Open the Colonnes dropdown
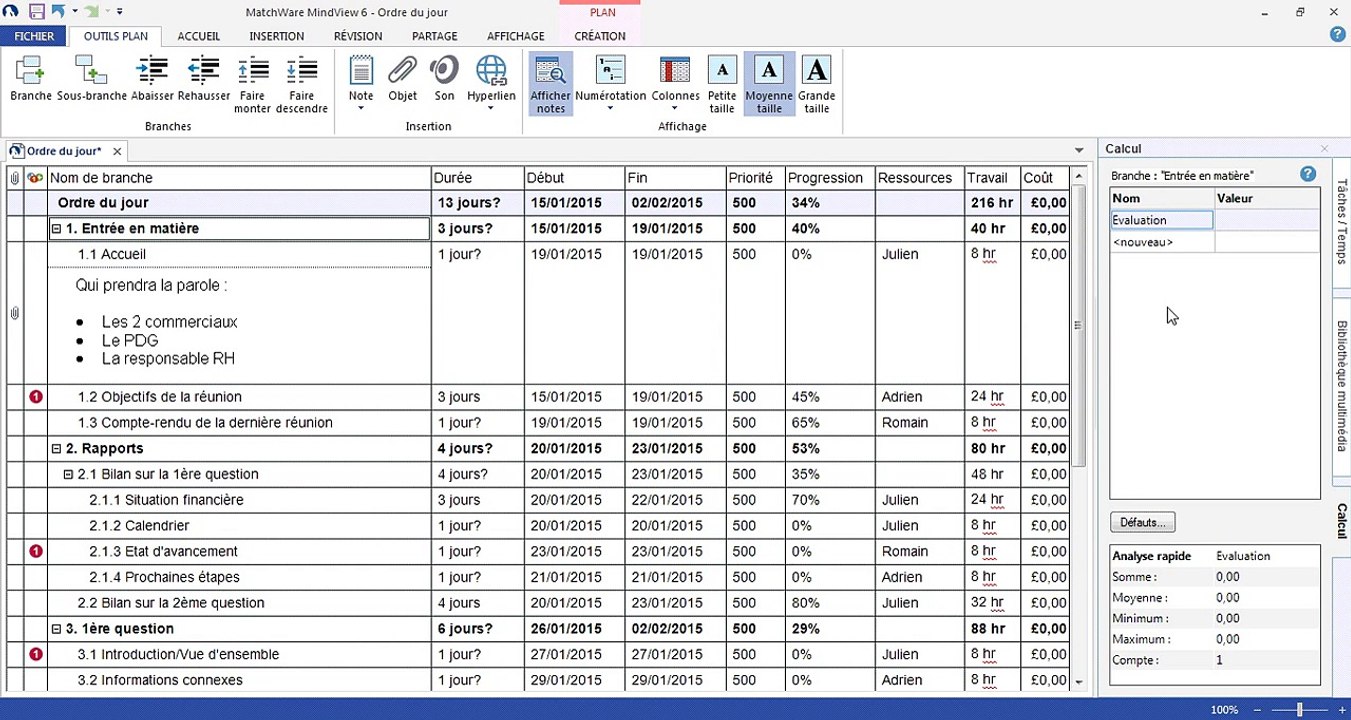Viewport: 1351px width, 720px height. 675,83
